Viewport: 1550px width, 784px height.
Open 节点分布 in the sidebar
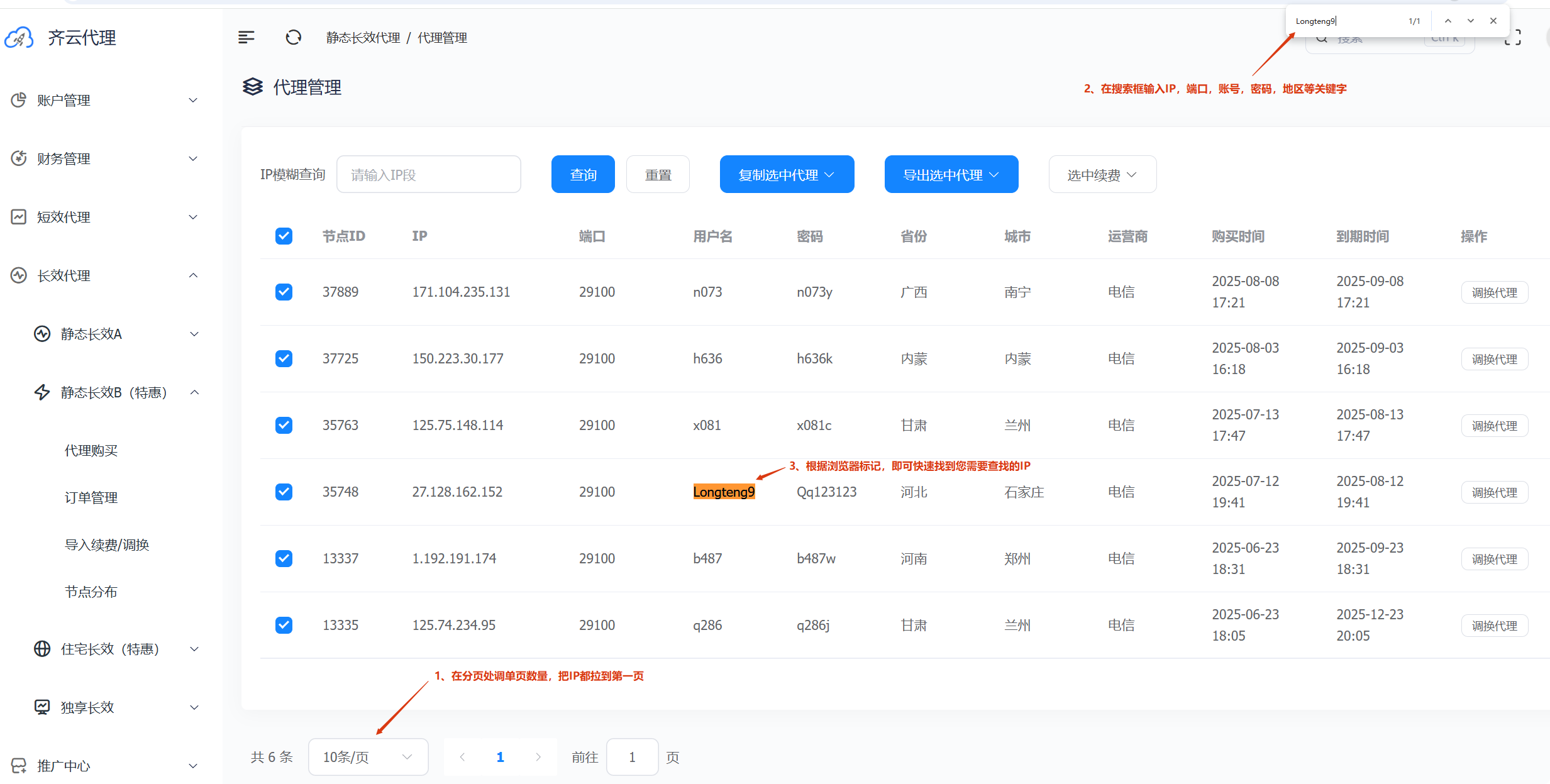(91, 592)
